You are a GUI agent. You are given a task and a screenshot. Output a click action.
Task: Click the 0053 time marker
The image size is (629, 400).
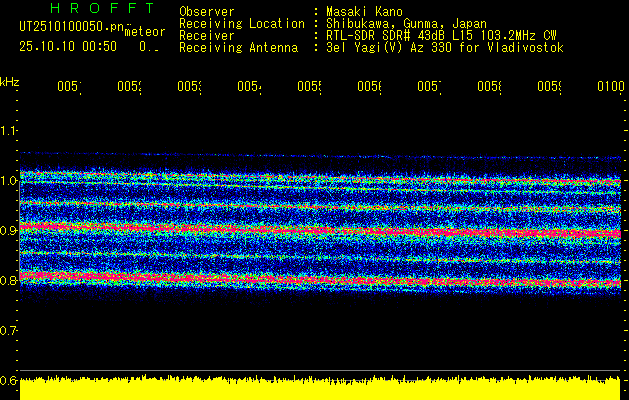pyautogui.click(x=189, y=86)
